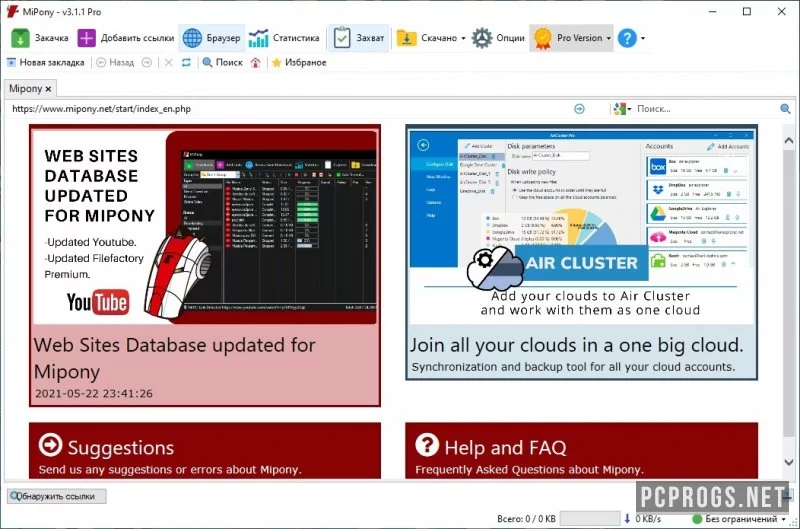This screenshot has height=529, width=800.
Task: Expand the Скачано dropdown arrow
Action: [x=463, y=38]
